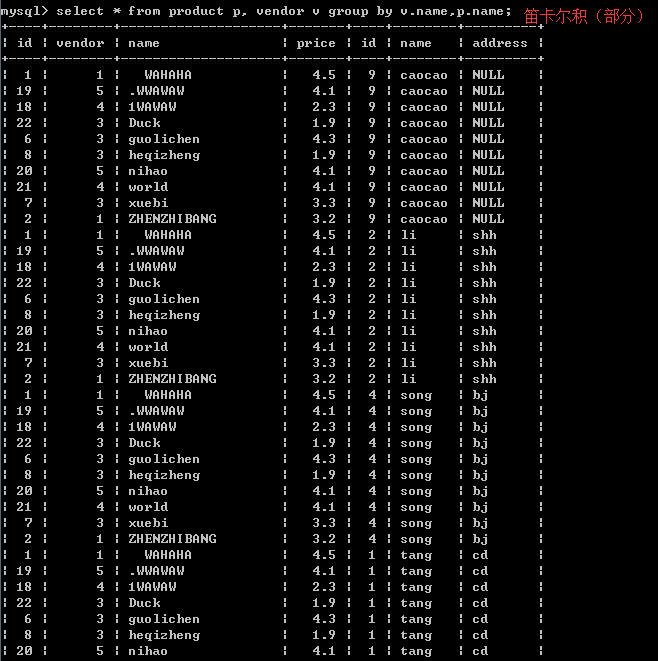Click the 'id' header right of price

tap(368, 43)
